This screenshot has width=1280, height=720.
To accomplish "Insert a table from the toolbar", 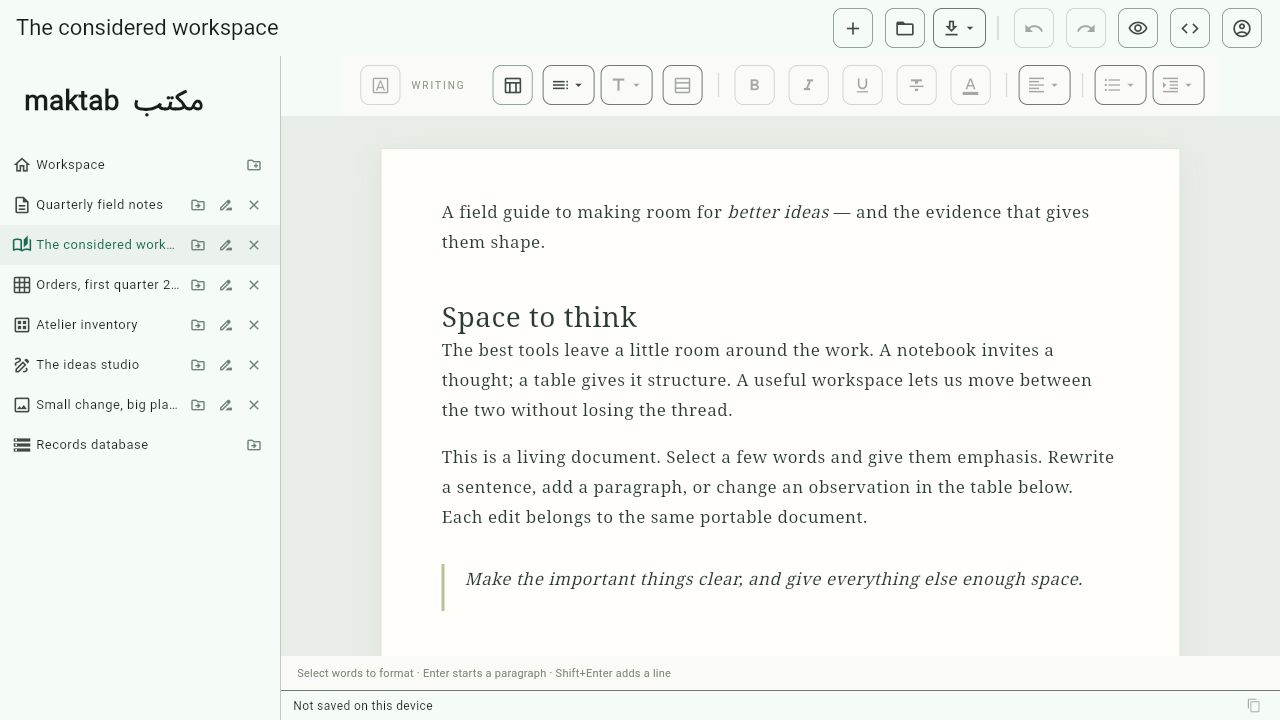I will (512, 85).
